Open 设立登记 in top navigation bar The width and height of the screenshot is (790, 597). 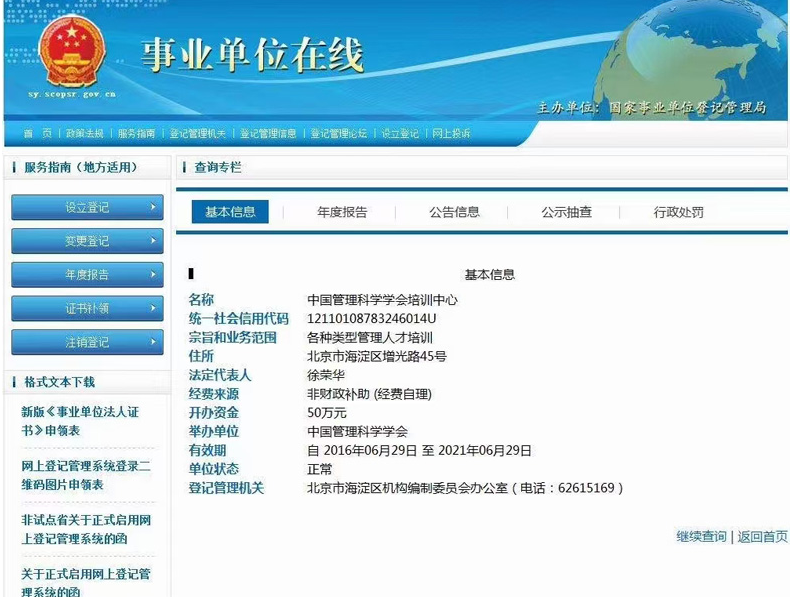(x=400, y=133)
